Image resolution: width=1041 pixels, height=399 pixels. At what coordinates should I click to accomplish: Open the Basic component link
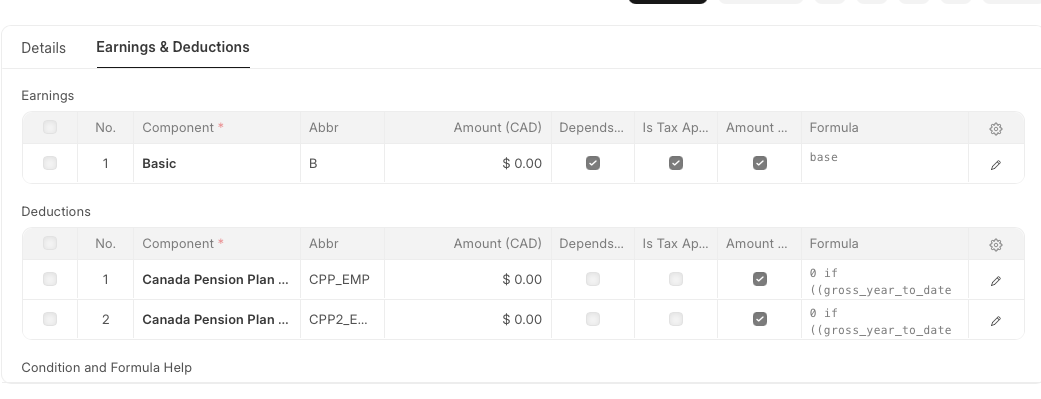(159, 163)
